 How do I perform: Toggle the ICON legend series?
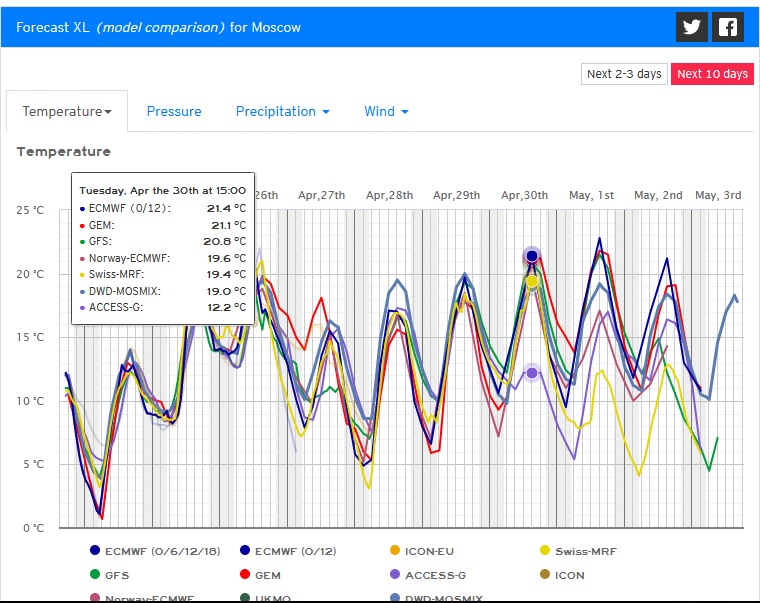[x=562, y=575]
